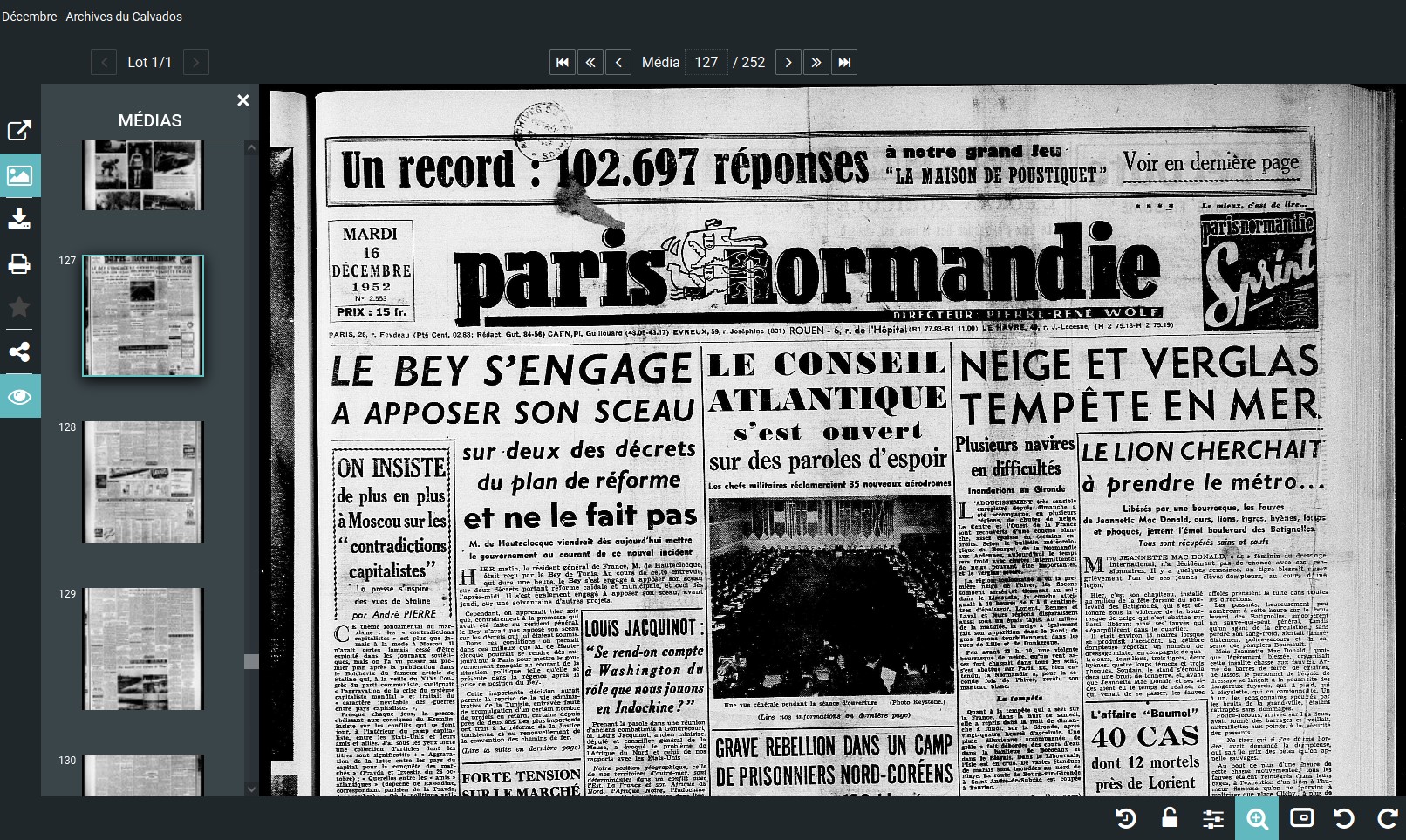Click the thumbnail list down arrow
The image size is (1406, 840).
coord(251,789)
